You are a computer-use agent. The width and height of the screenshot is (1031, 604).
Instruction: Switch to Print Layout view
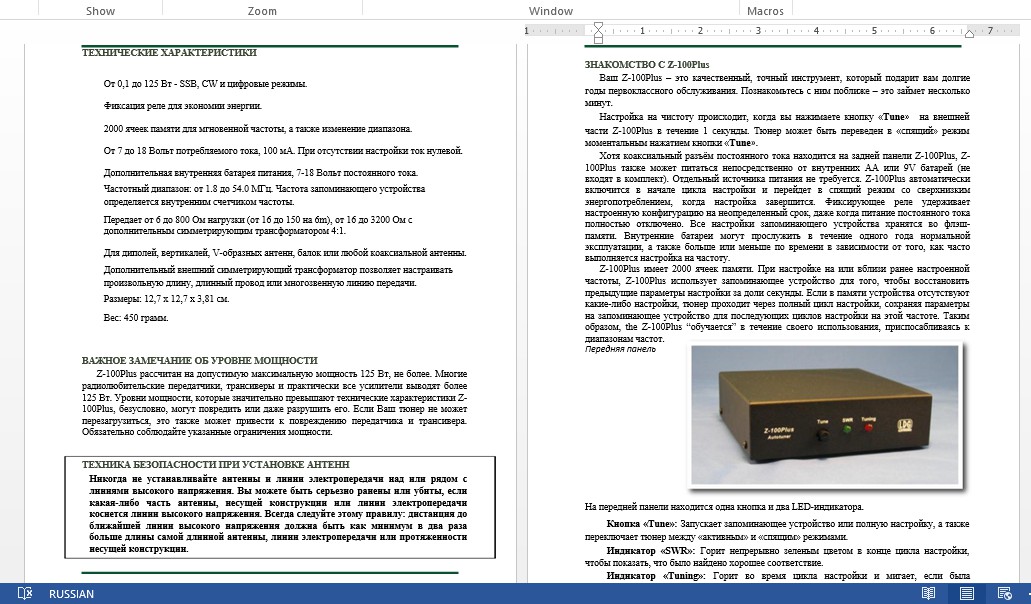[x=967, y=593]
